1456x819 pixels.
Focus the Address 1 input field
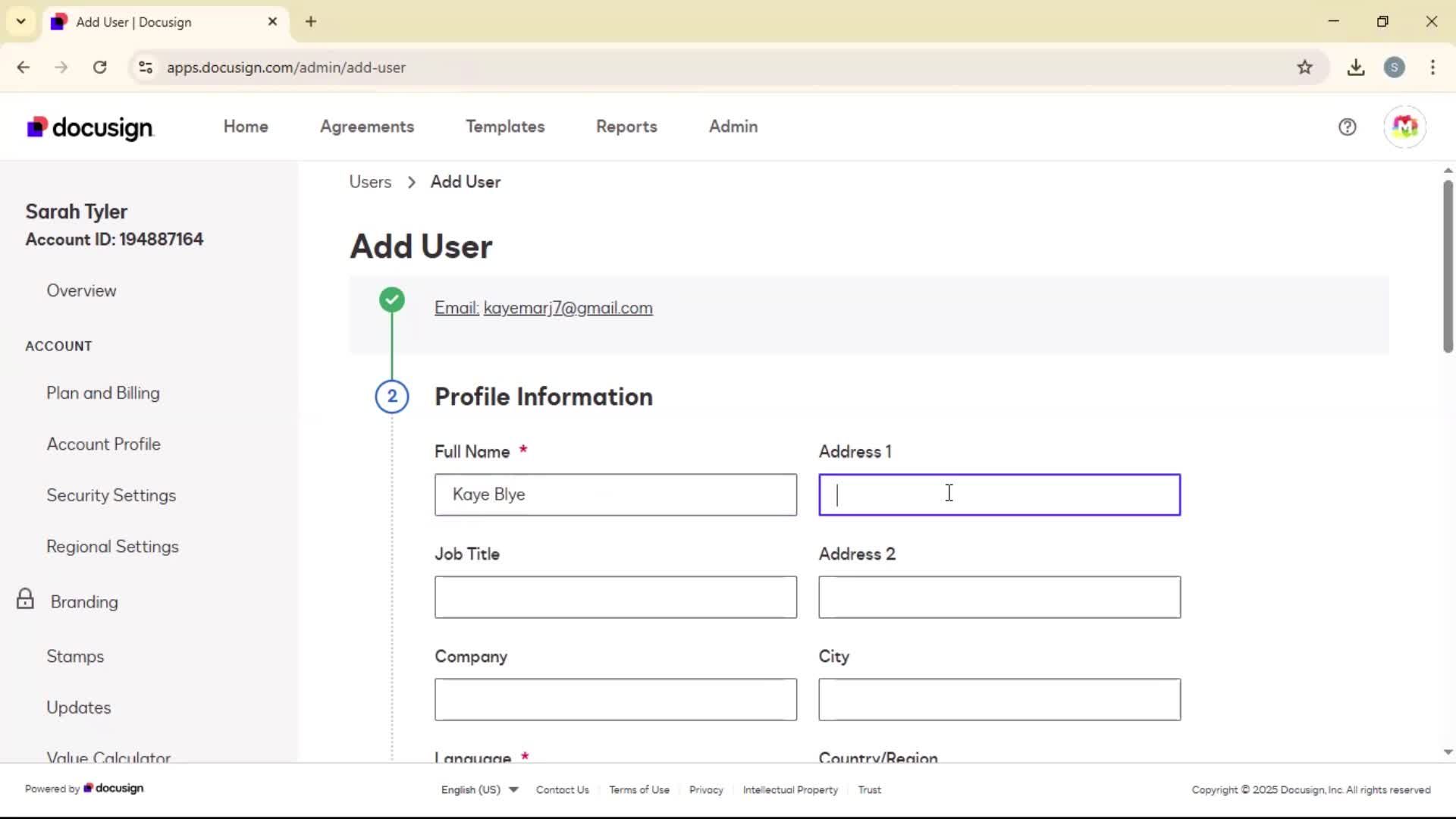pyautogui.click(x=999, y=494)
